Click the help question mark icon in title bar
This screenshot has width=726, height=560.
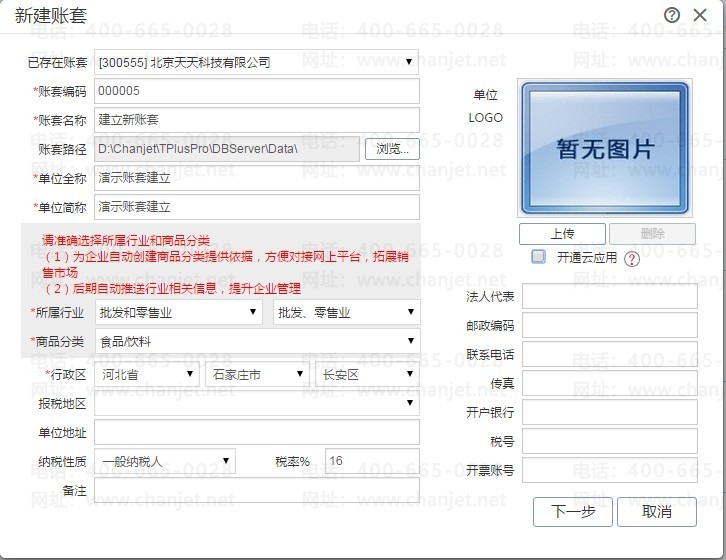point(671,15)
